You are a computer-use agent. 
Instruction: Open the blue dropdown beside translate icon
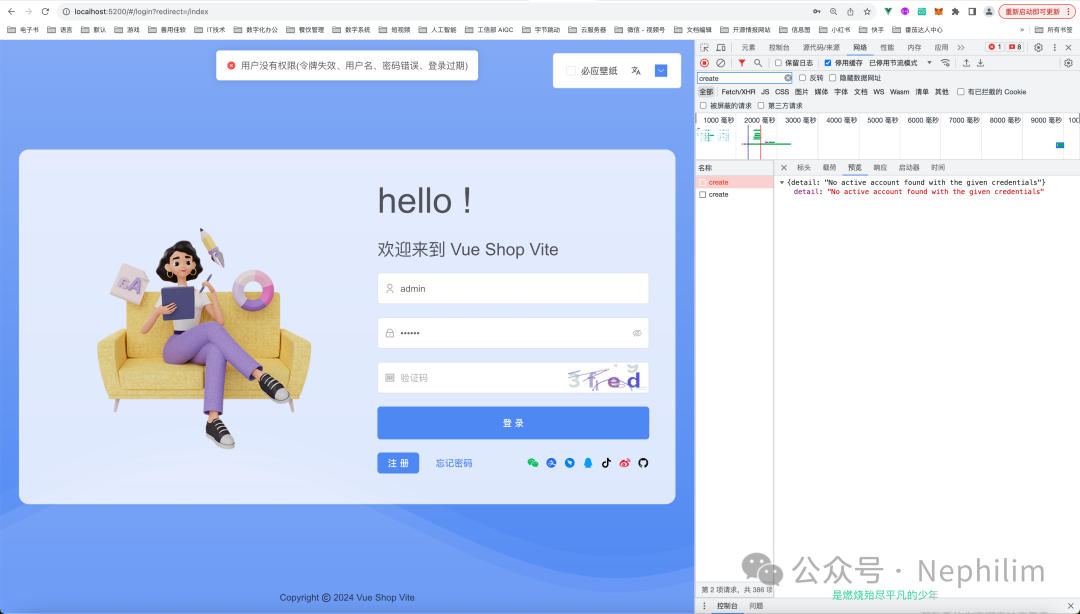pos(661,71)
